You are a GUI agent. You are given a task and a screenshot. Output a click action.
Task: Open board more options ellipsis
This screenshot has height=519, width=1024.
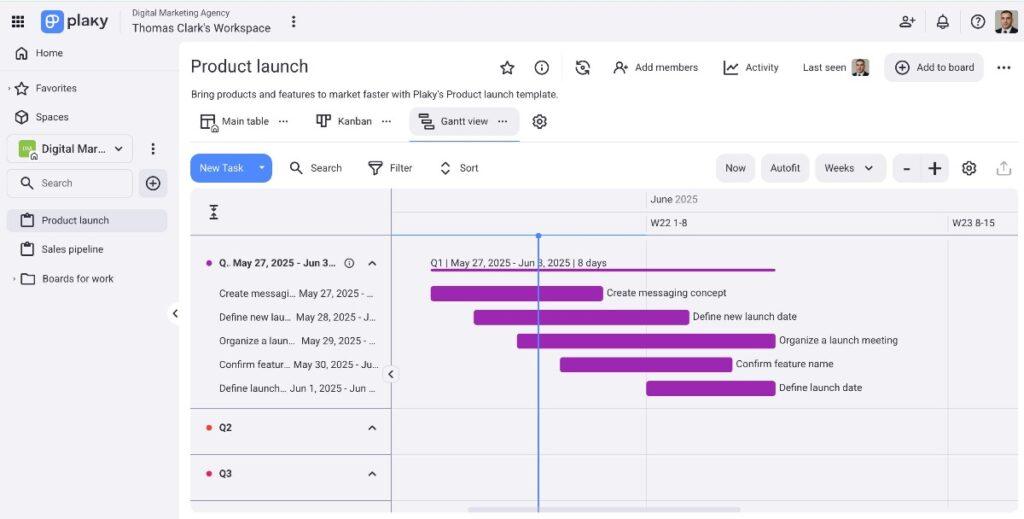pyautogui.click(x=1004, y=67)
